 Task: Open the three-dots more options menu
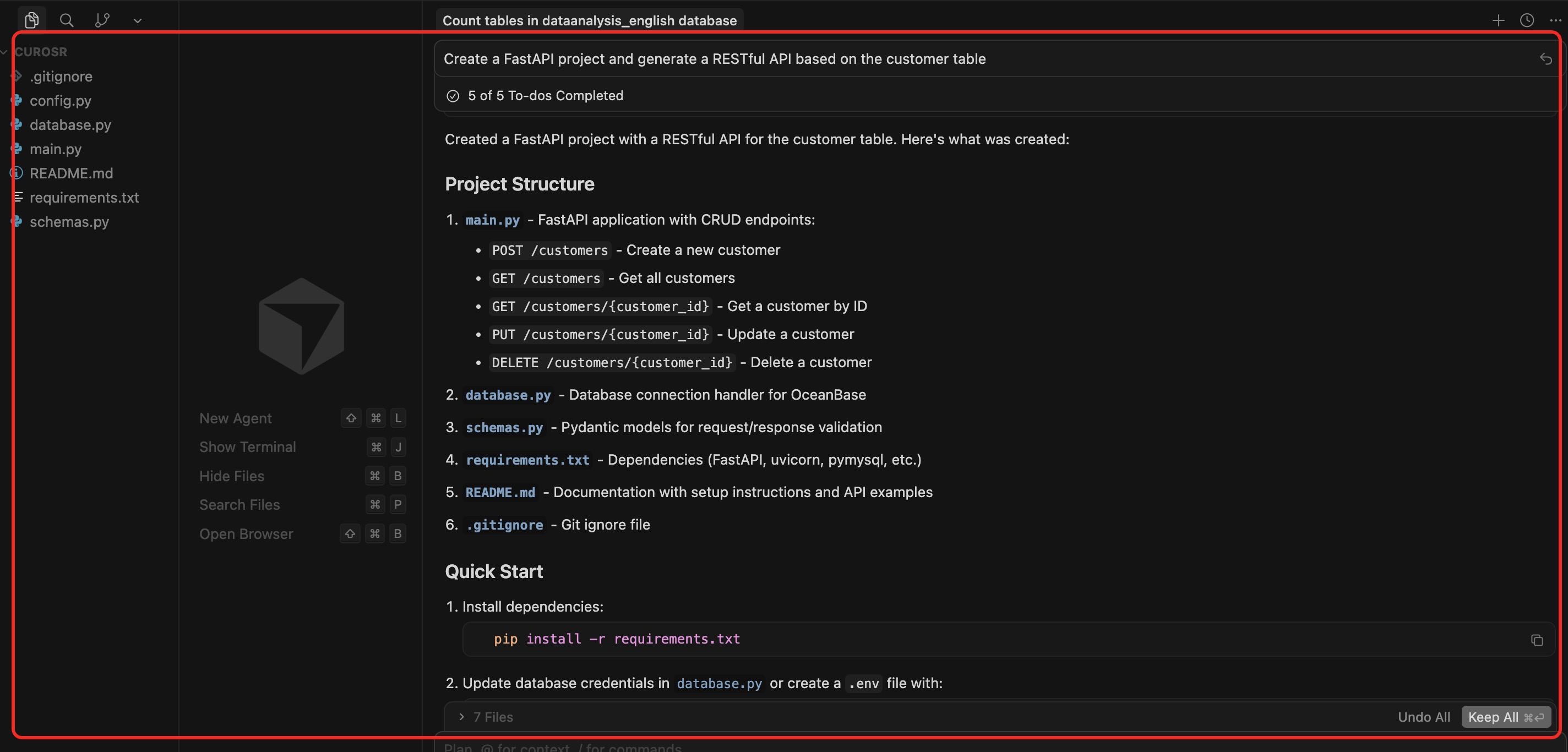1555,20
